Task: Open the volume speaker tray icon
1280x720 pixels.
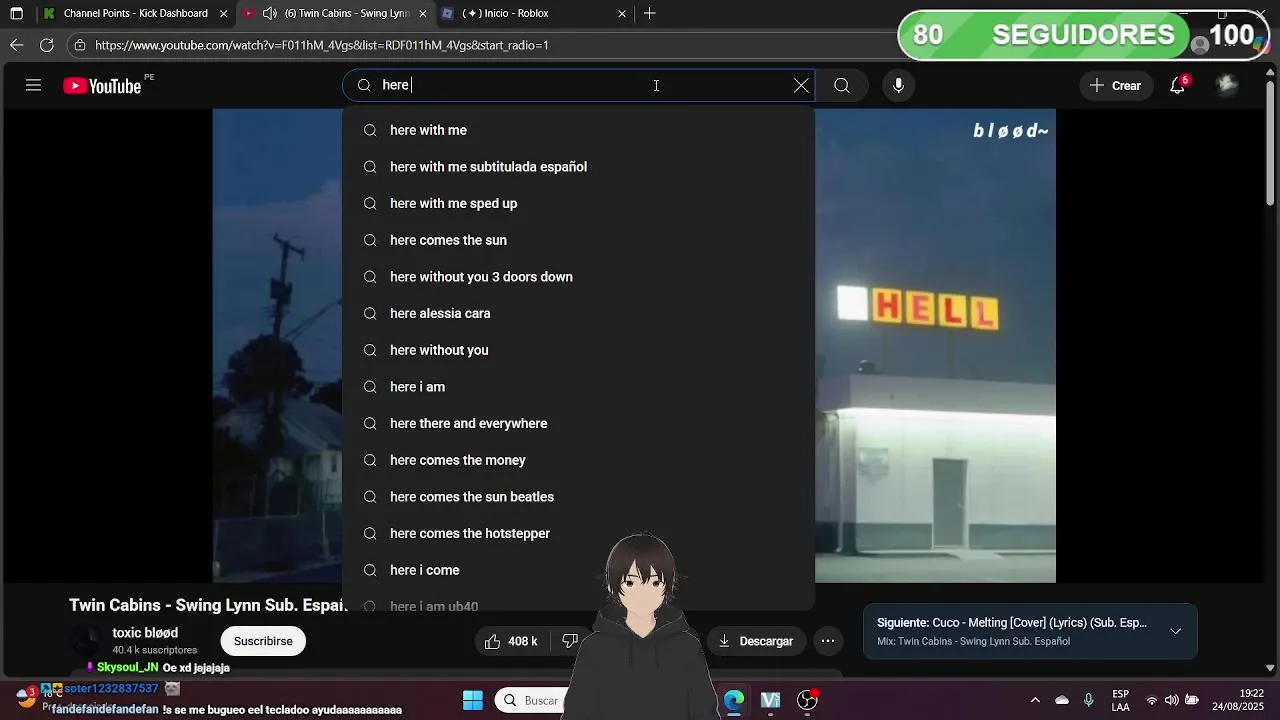Action: (1171, 700)
